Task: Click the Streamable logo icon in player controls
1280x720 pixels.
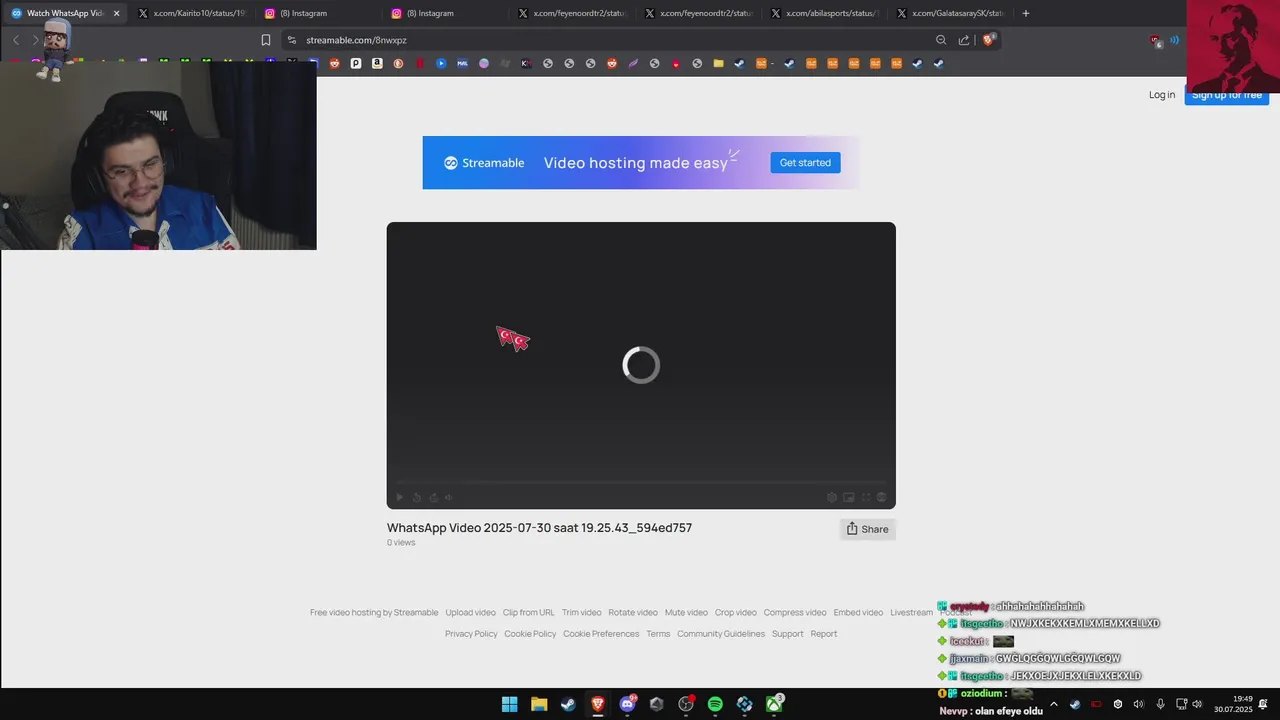Action: point(881,497)
